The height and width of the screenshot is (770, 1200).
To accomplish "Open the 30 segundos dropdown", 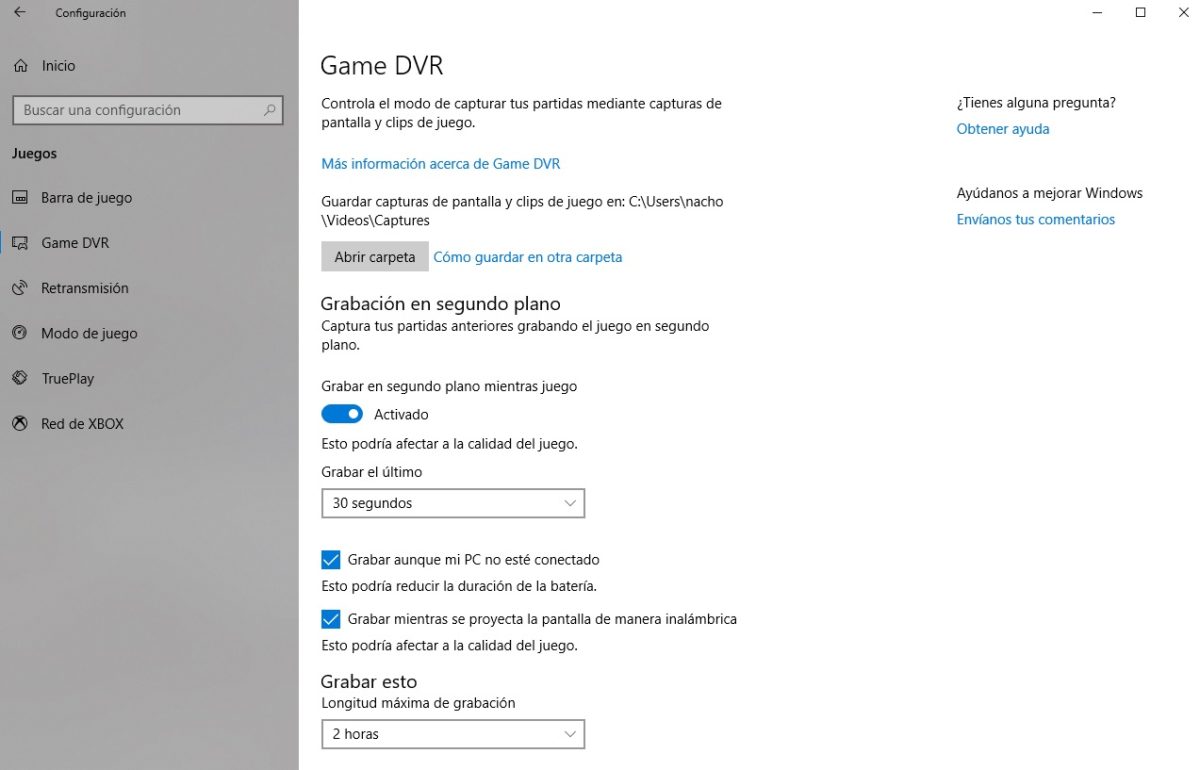I will 452,502.
